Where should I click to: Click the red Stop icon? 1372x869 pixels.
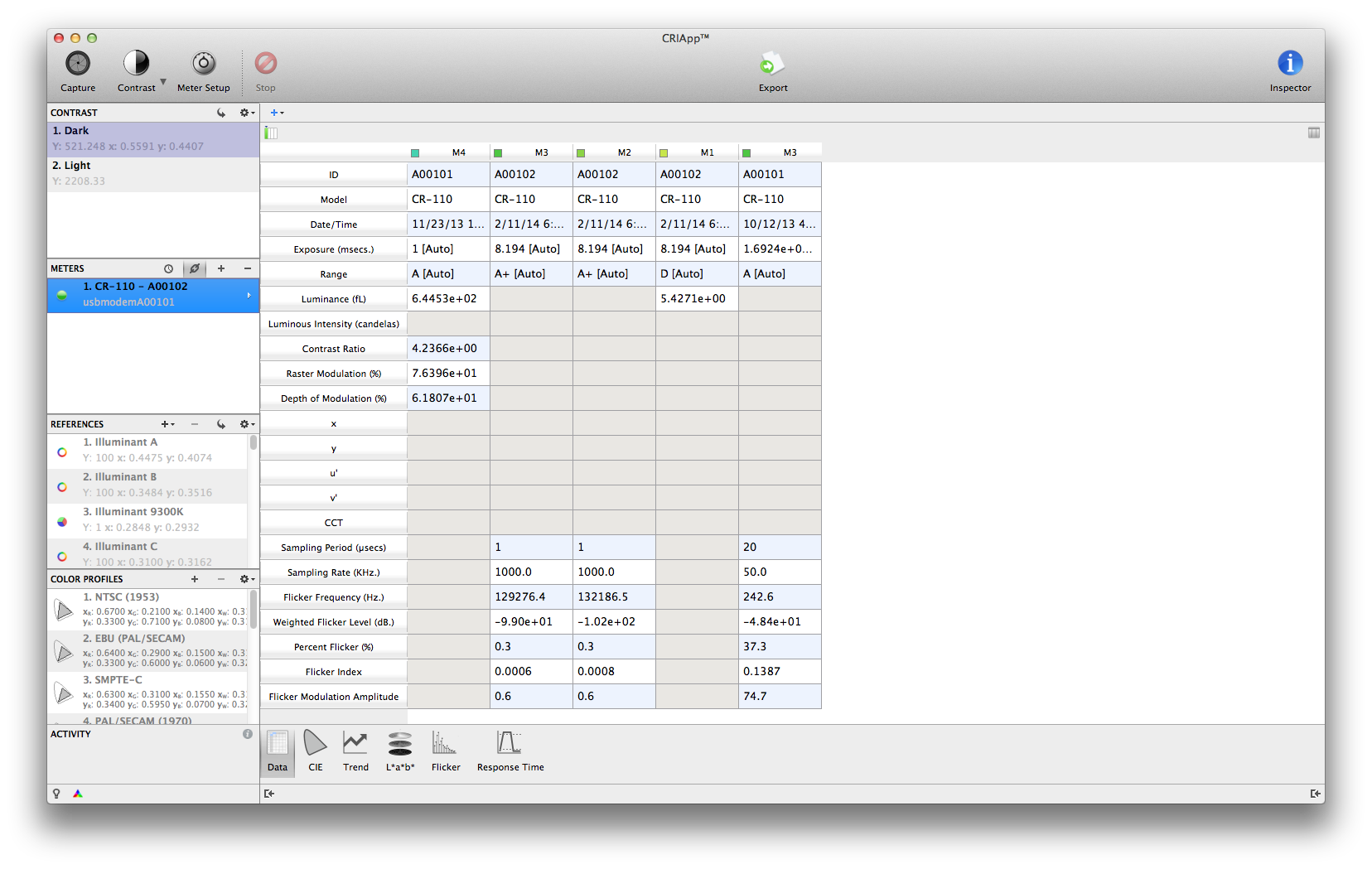(x=265, y=63)
